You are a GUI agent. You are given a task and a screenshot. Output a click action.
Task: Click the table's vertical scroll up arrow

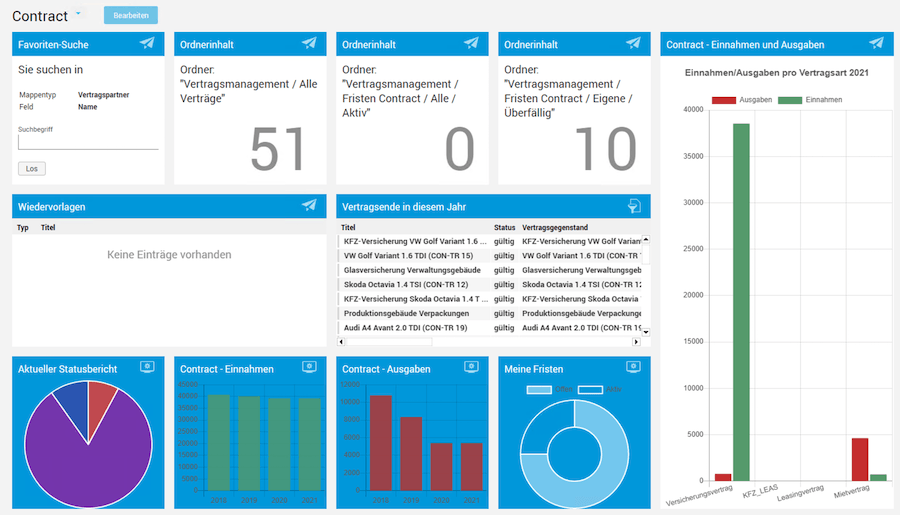[x=646, y=239]
